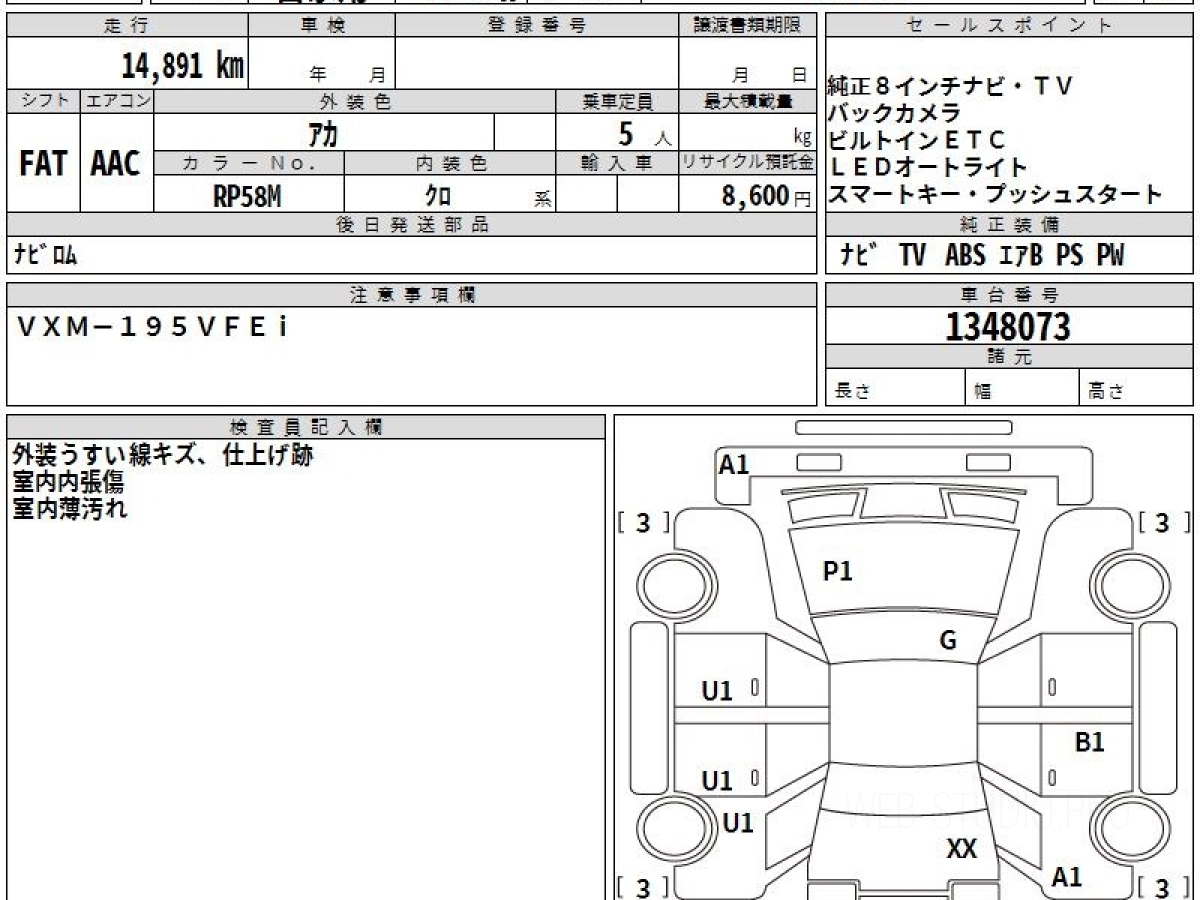Select the ナビロム entry
The width and height of the screenshot is (1200, 900).
[x=45, y=255]
